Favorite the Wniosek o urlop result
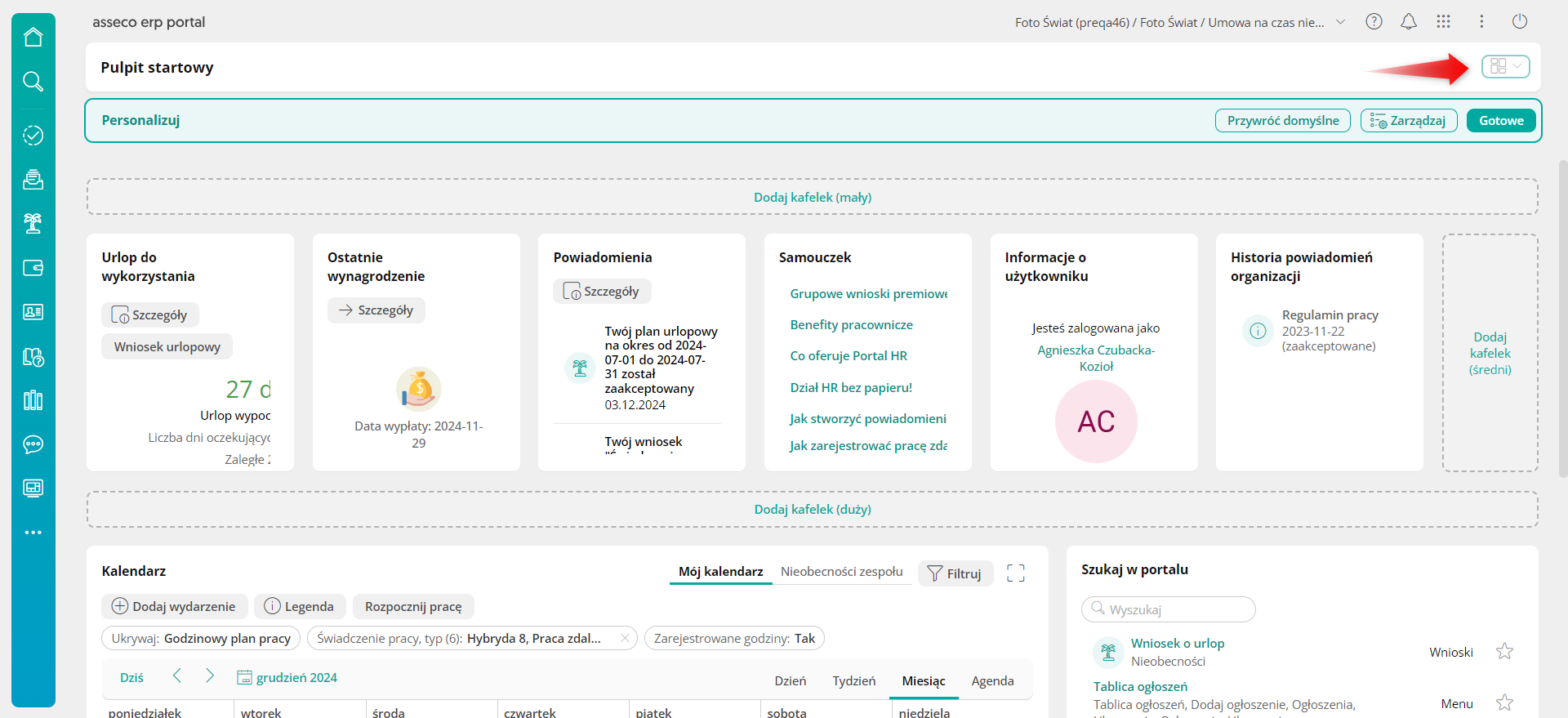The height and width of the screenshot is (718, 1568). [x=1504, y=651]
